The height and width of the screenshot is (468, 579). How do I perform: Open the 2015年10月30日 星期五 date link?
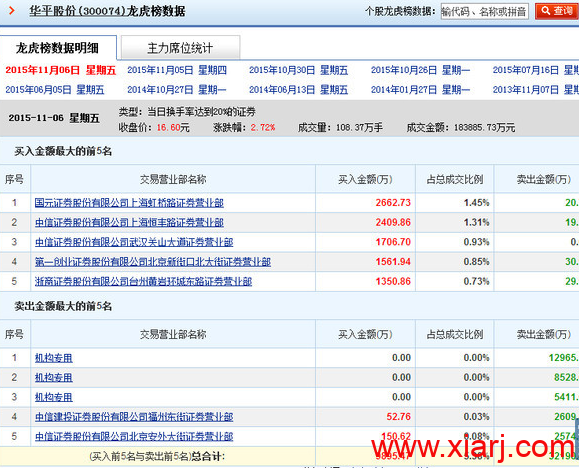coord(298,70)
